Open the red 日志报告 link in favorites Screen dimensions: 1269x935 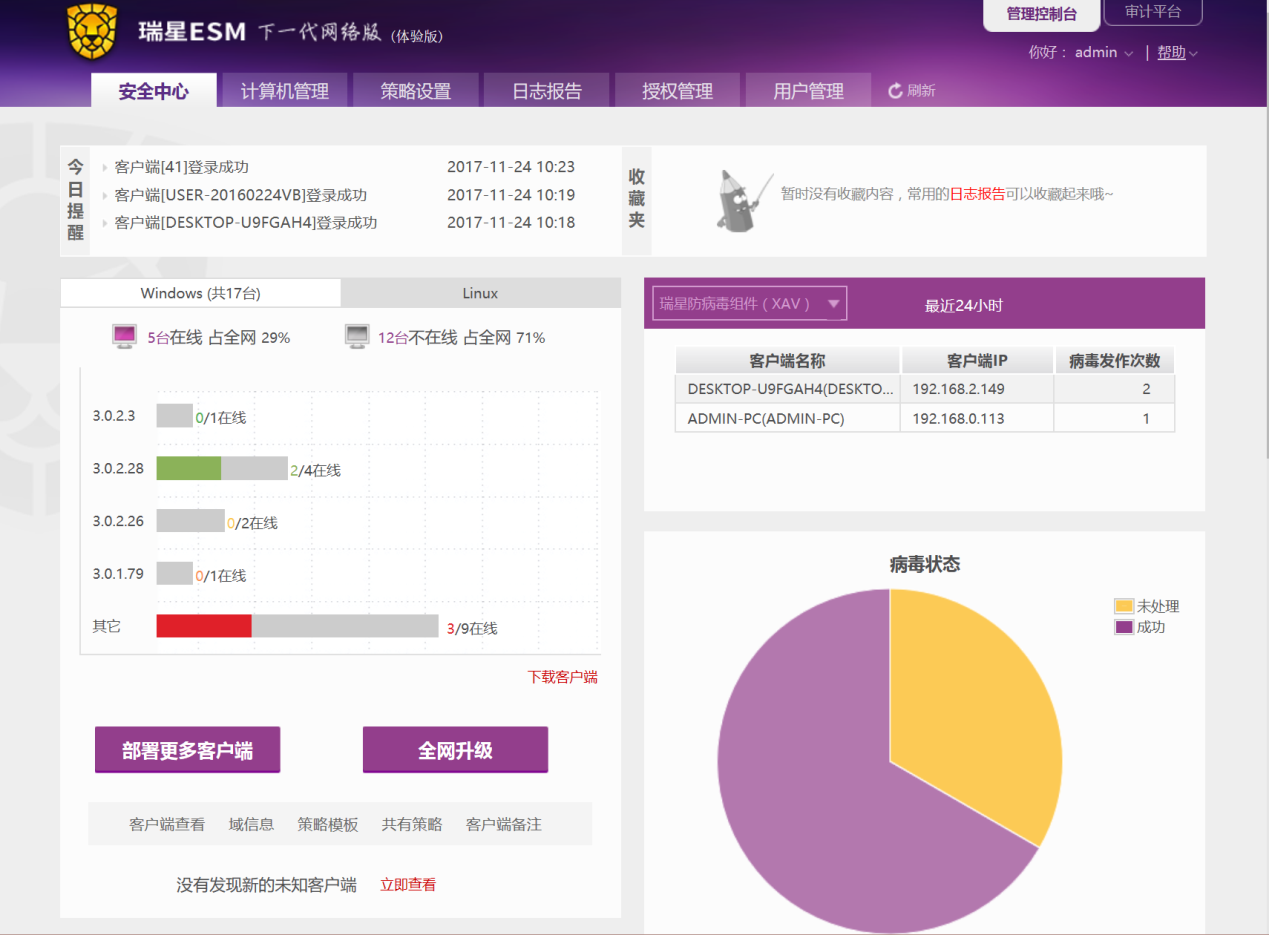977,194
